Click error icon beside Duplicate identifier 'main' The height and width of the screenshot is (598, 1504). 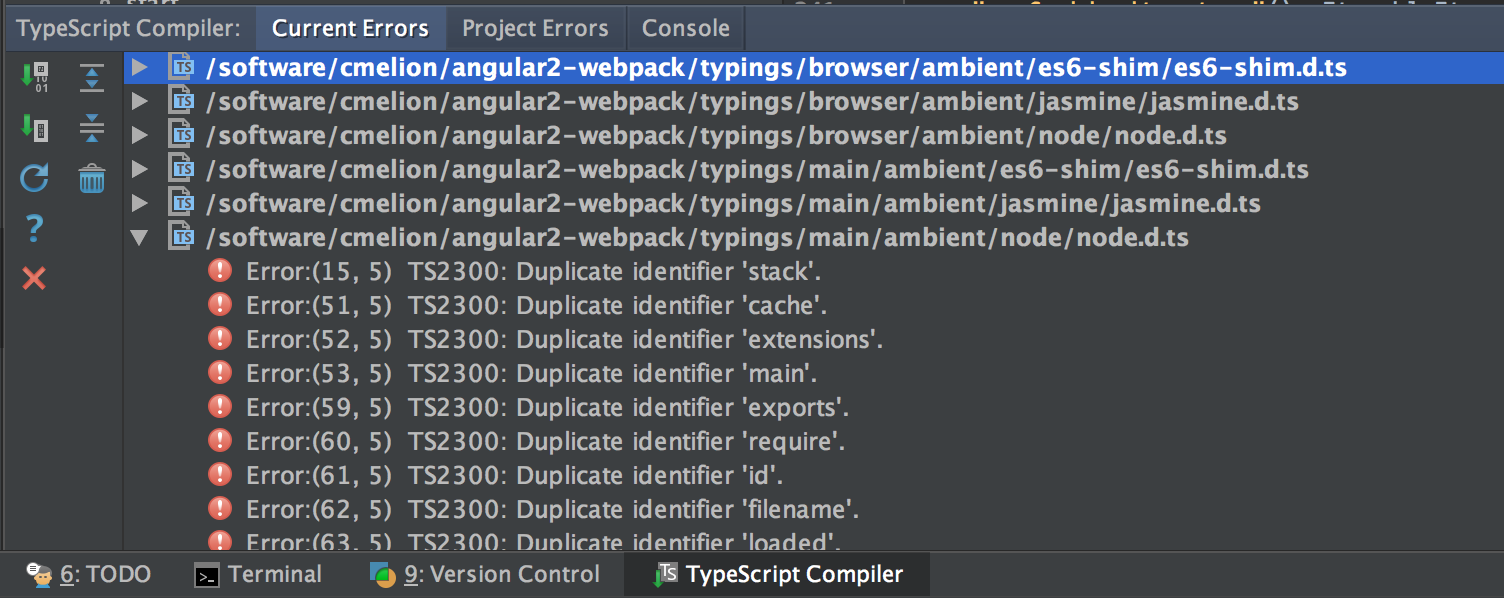[x=220, y=373]
